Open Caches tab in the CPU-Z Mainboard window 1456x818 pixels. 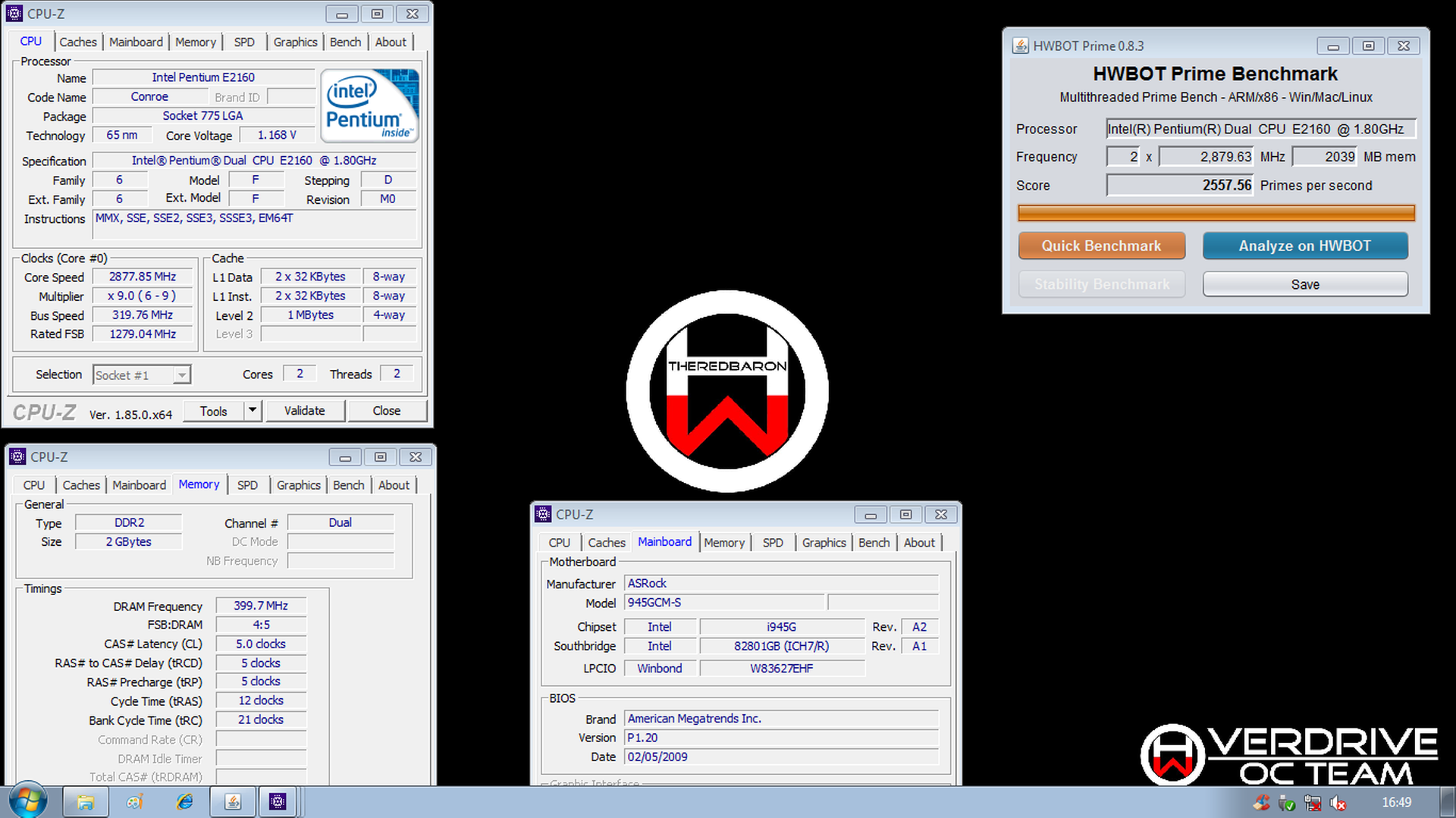(607, 543)
